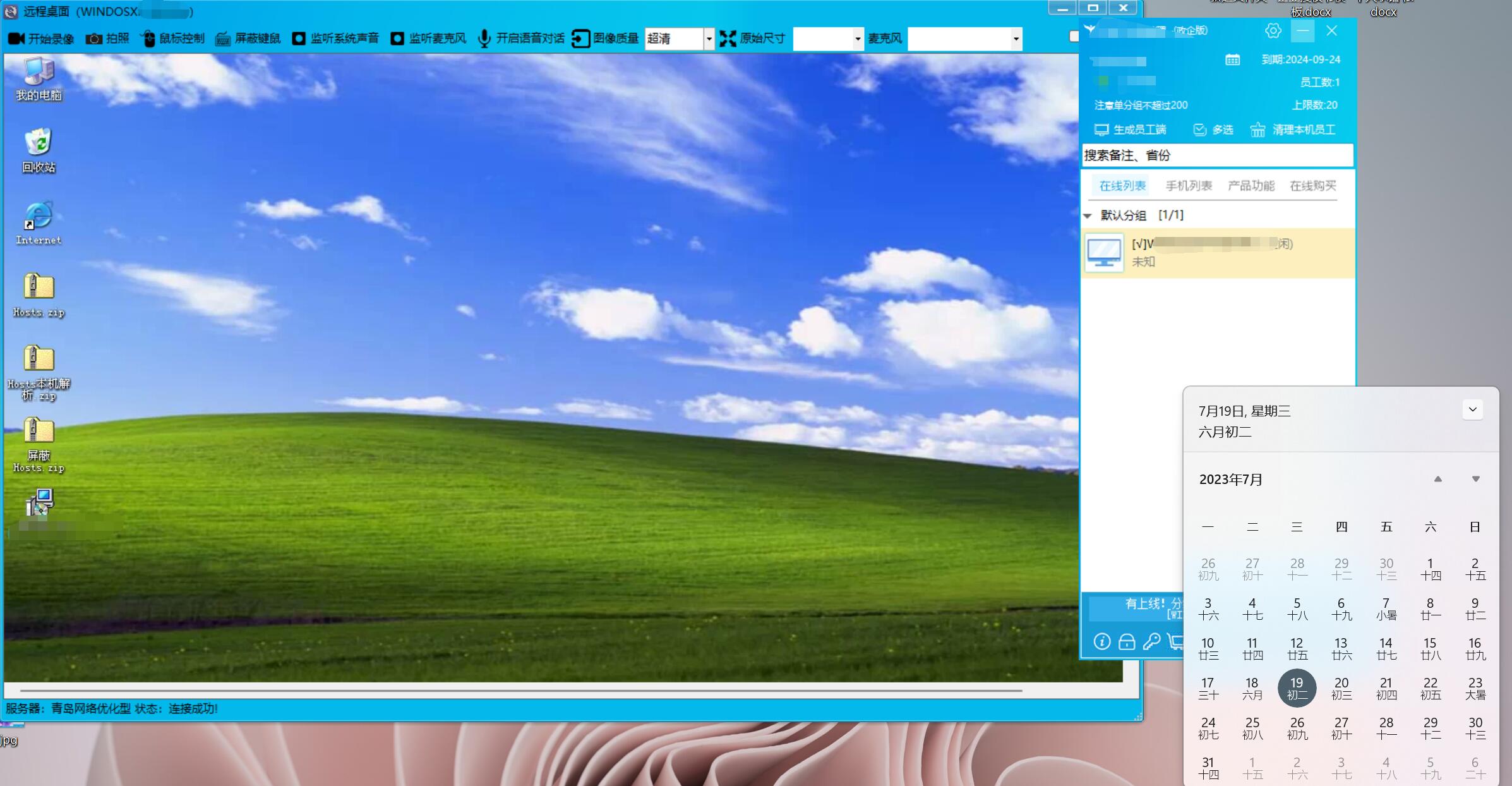Open the 麦克风 device dropdown
1512x786 pixels.
pyautogui.click(x=1016, y=39)
